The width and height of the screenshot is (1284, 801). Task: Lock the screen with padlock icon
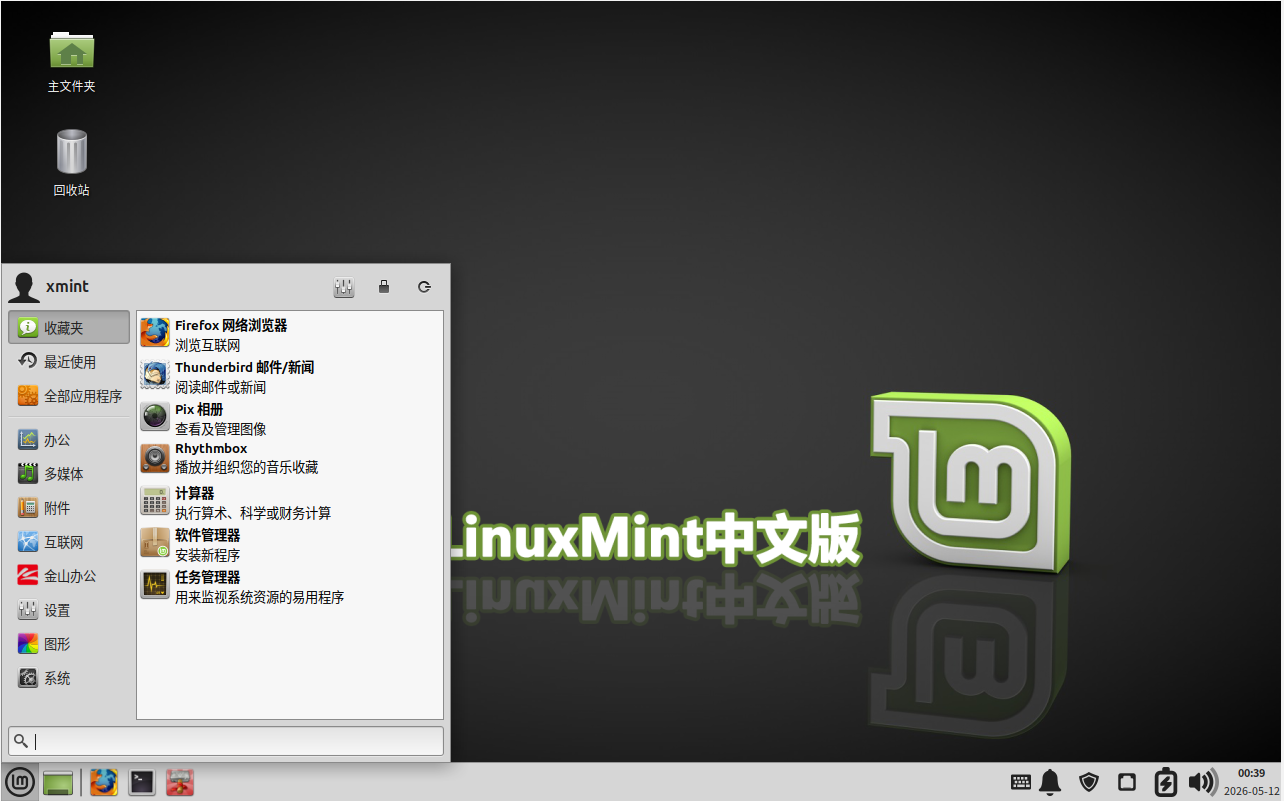[384, 287]
